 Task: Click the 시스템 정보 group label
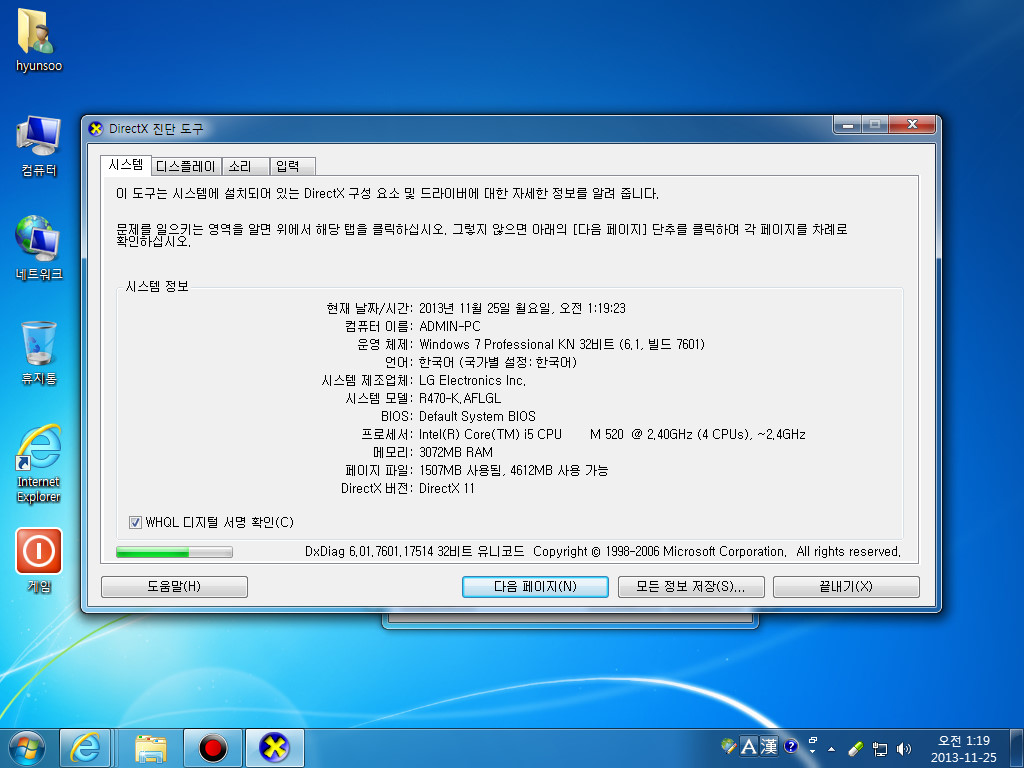(157, 287)
